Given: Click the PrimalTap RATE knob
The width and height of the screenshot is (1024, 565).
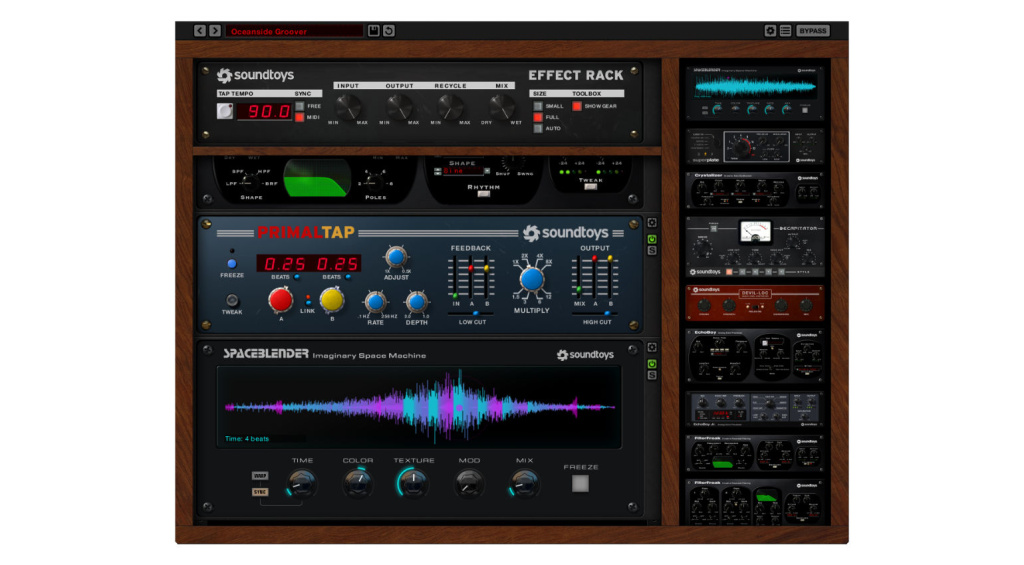Looking at the screenshot, I should coord(375,302).
